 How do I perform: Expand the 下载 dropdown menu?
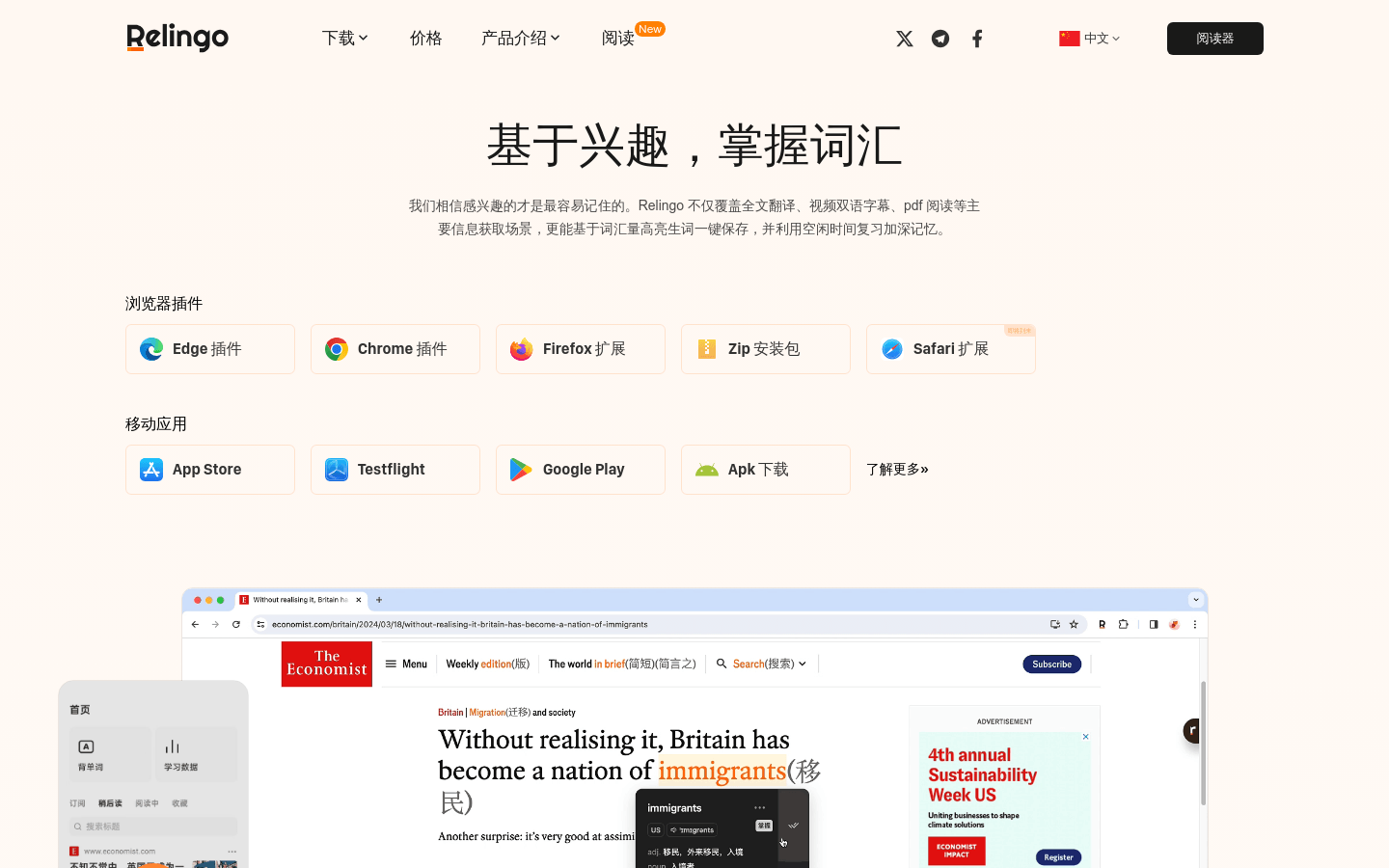coord(344,38)
